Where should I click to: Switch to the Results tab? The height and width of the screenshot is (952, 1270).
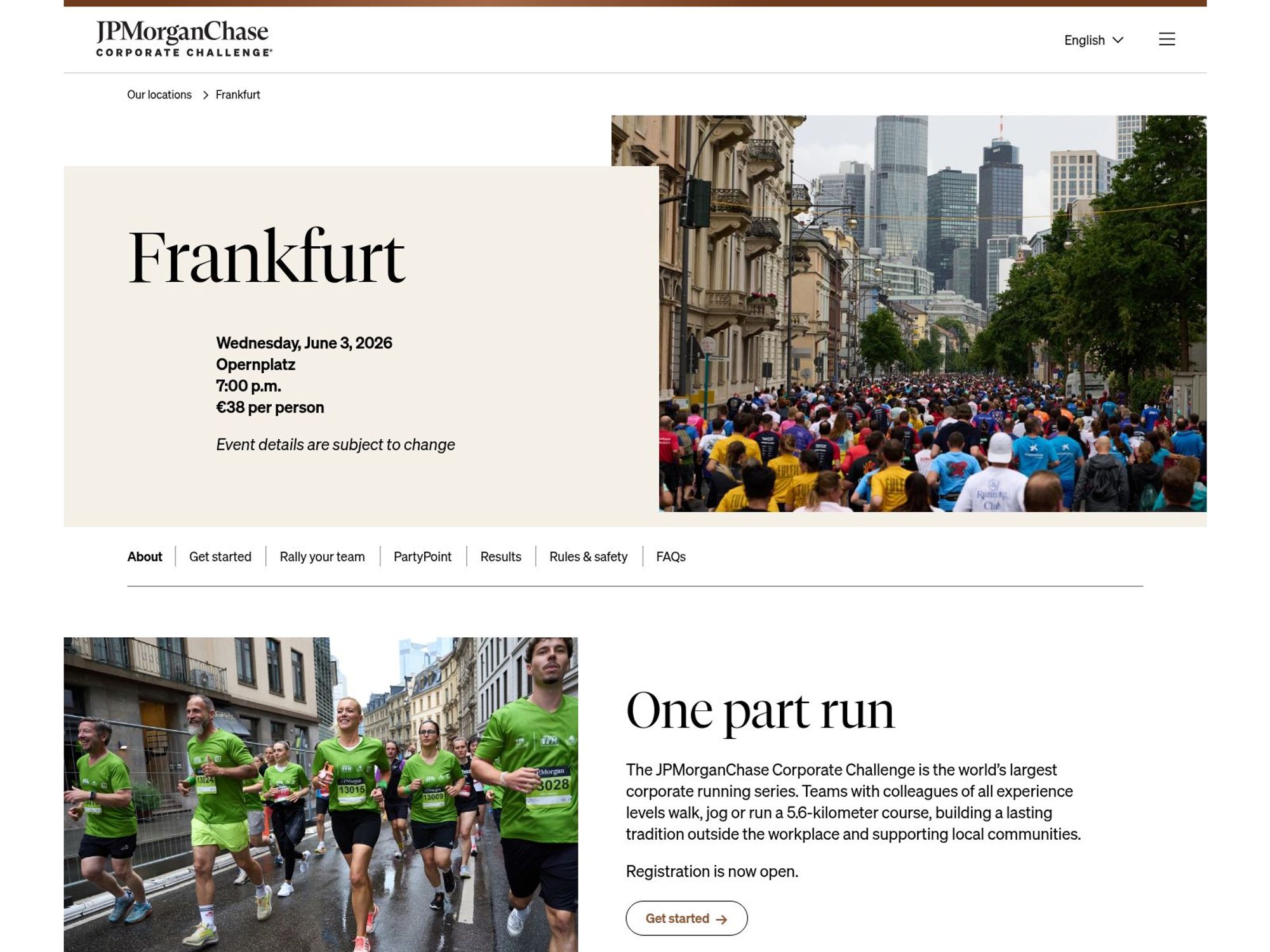tap(500, 557)
